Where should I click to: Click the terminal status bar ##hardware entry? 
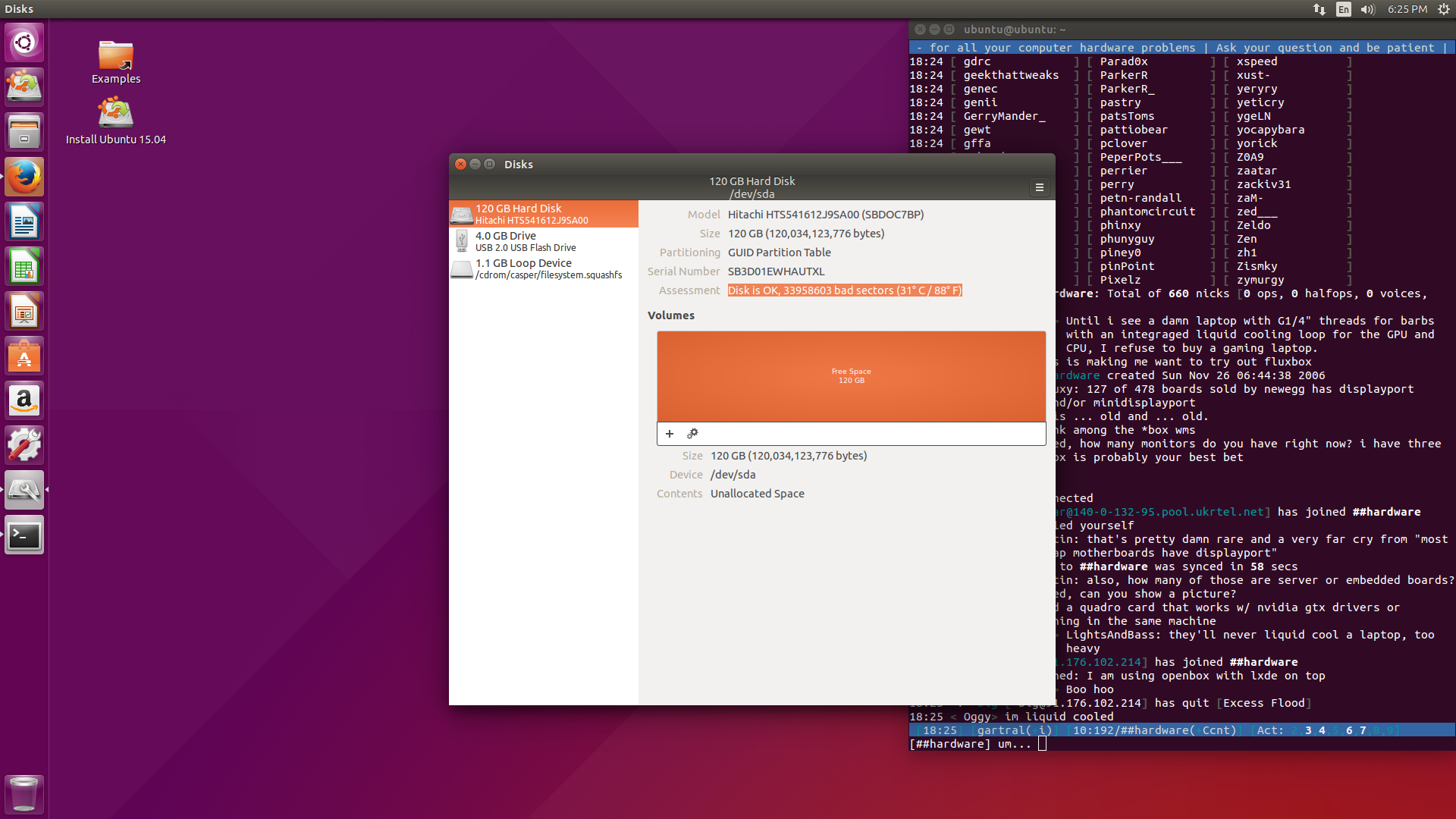[1151, 730]
